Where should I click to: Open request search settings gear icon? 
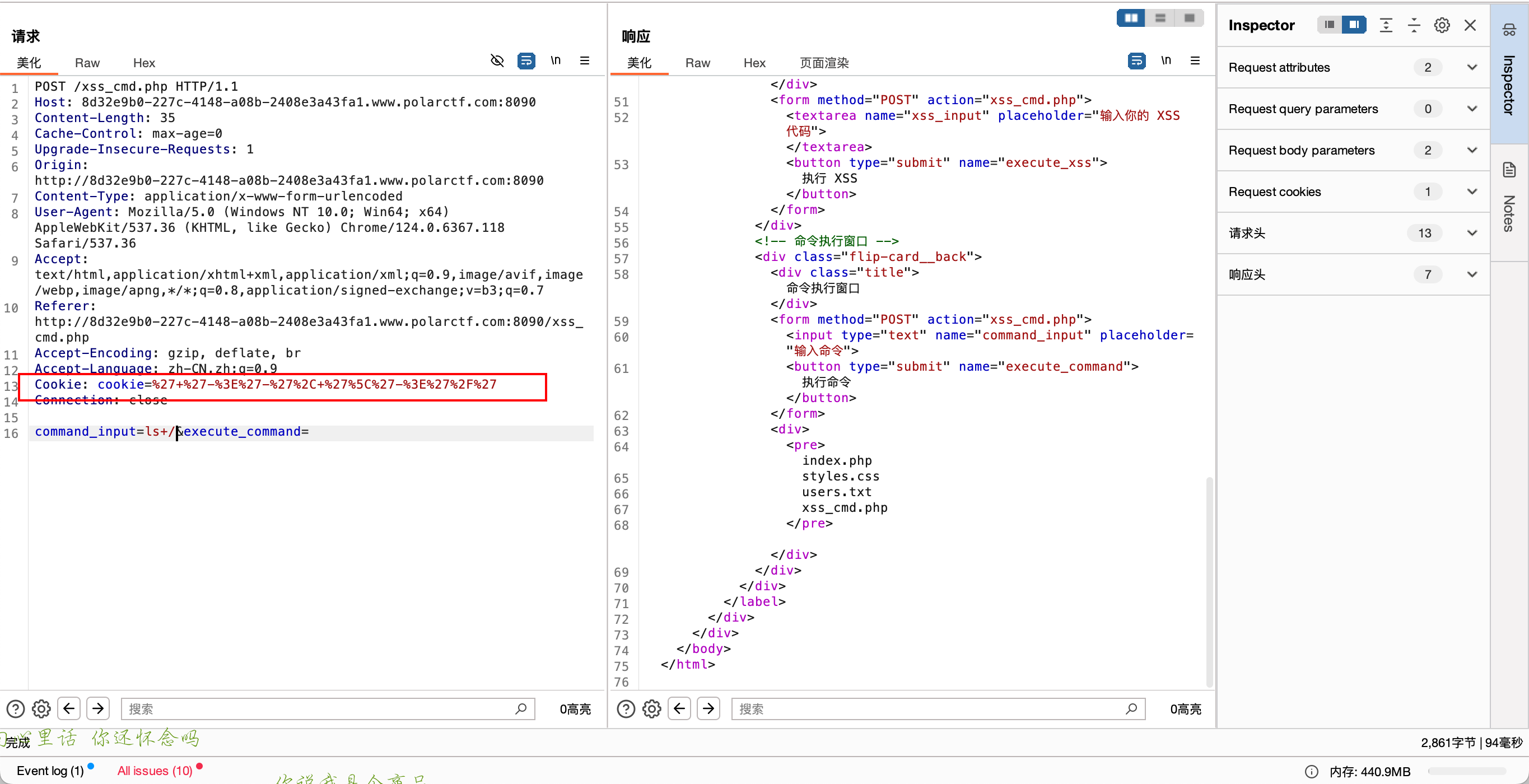pyautogui.click(x=41, y=708)
